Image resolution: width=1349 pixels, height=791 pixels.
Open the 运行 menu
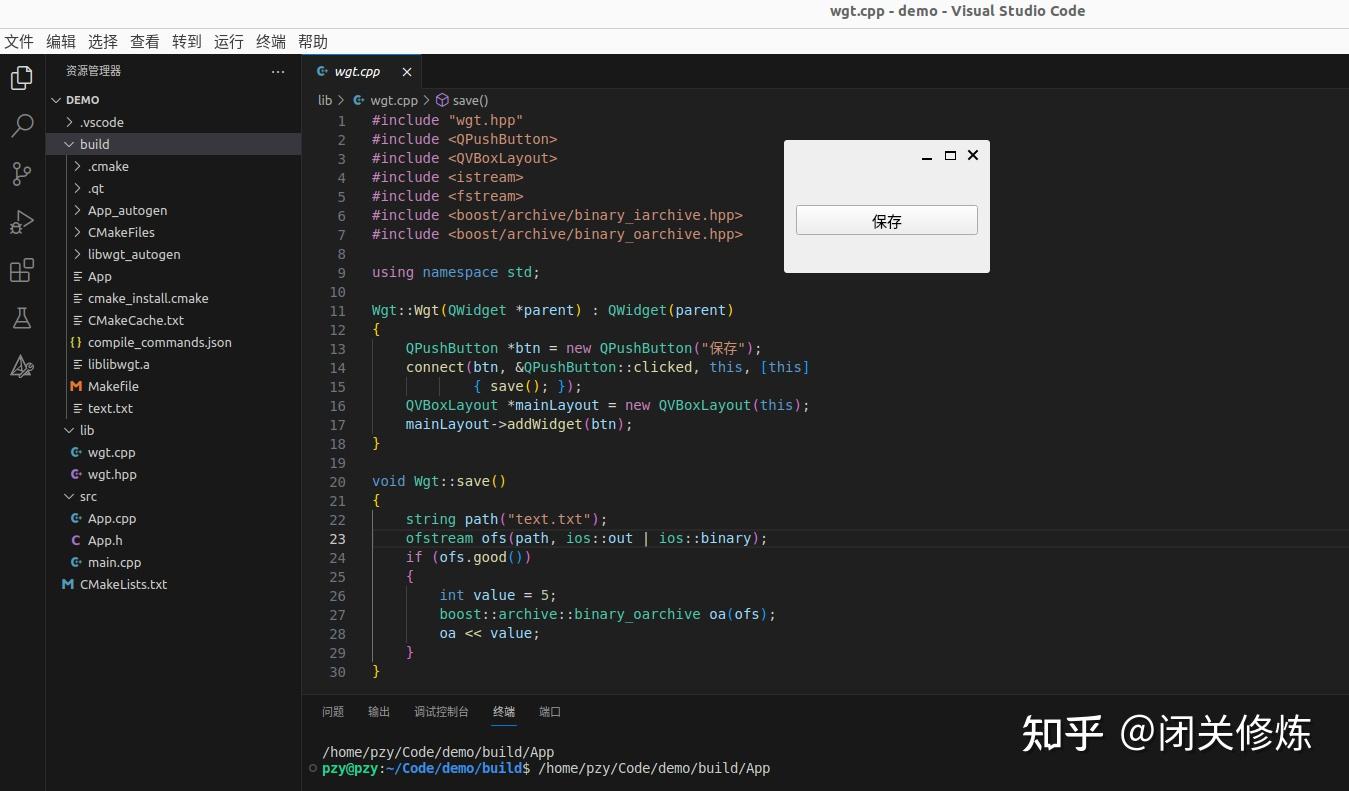228,41
